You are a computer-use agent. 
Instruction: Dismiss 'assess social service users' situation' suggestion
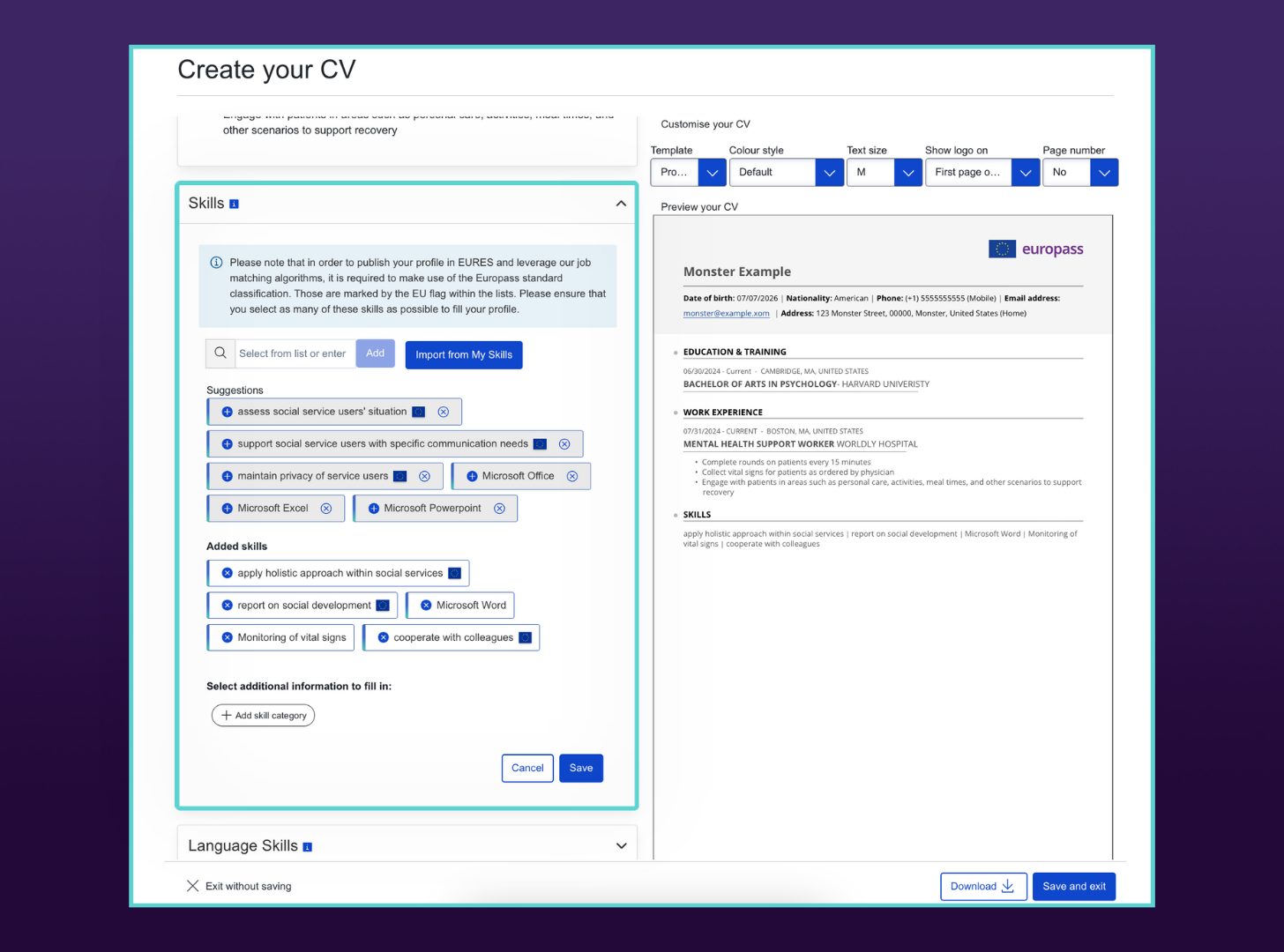tap(444, 412)
